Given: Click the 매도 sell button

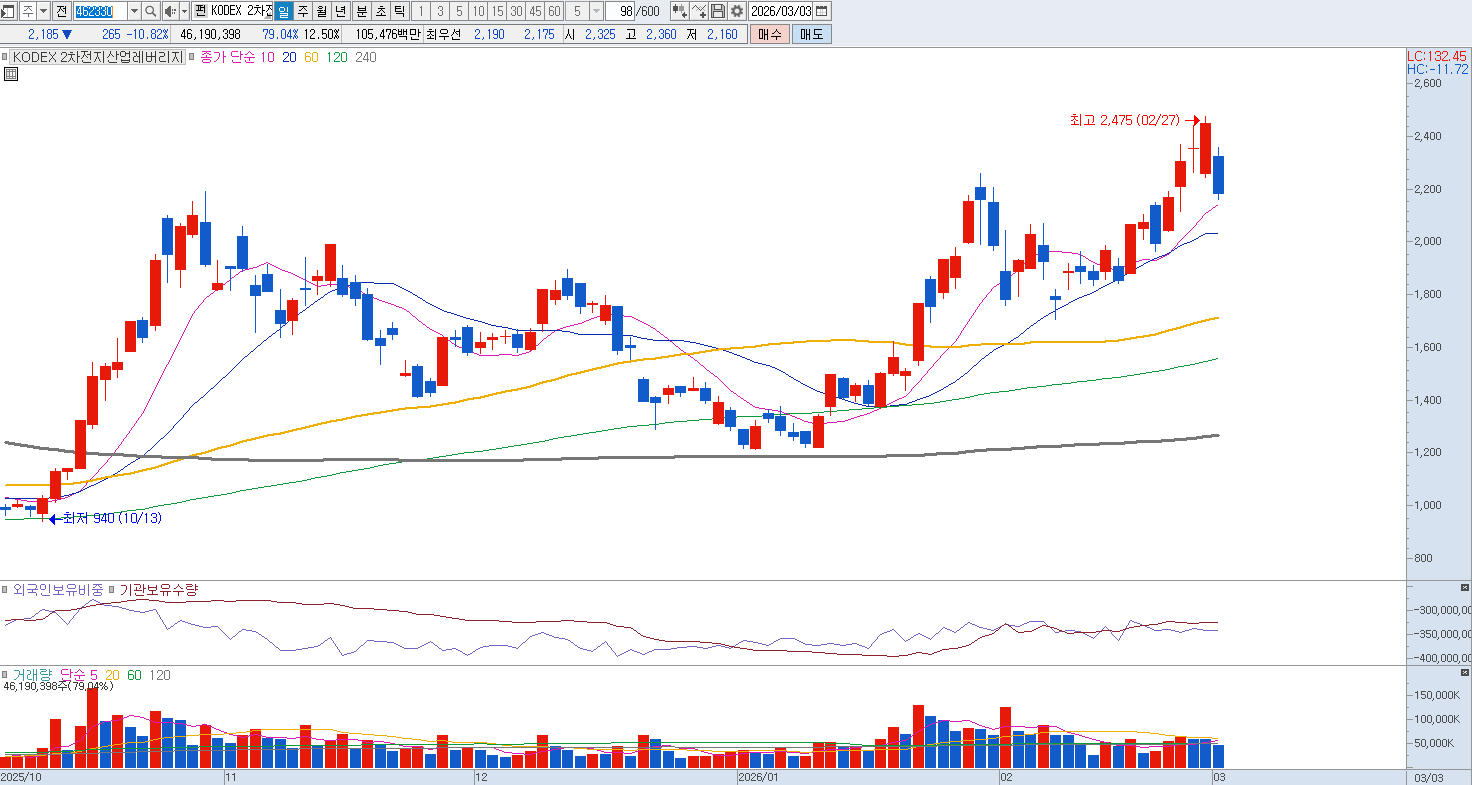Looking at the screenshot, I should click(x=811, y=34).
